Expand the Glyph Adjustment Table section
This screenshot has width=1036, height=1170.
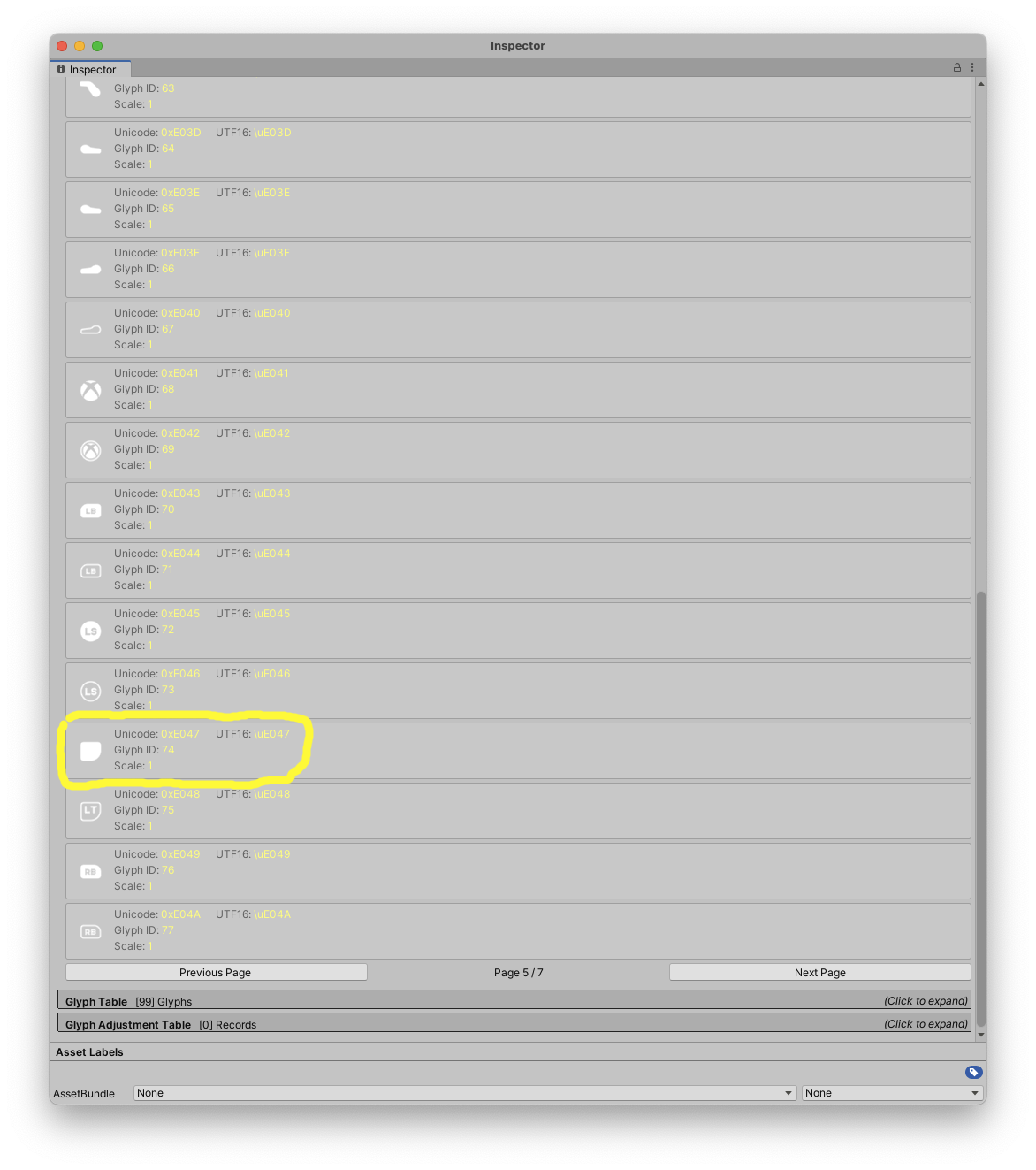pyautogui.click(x=514, y=1023)
